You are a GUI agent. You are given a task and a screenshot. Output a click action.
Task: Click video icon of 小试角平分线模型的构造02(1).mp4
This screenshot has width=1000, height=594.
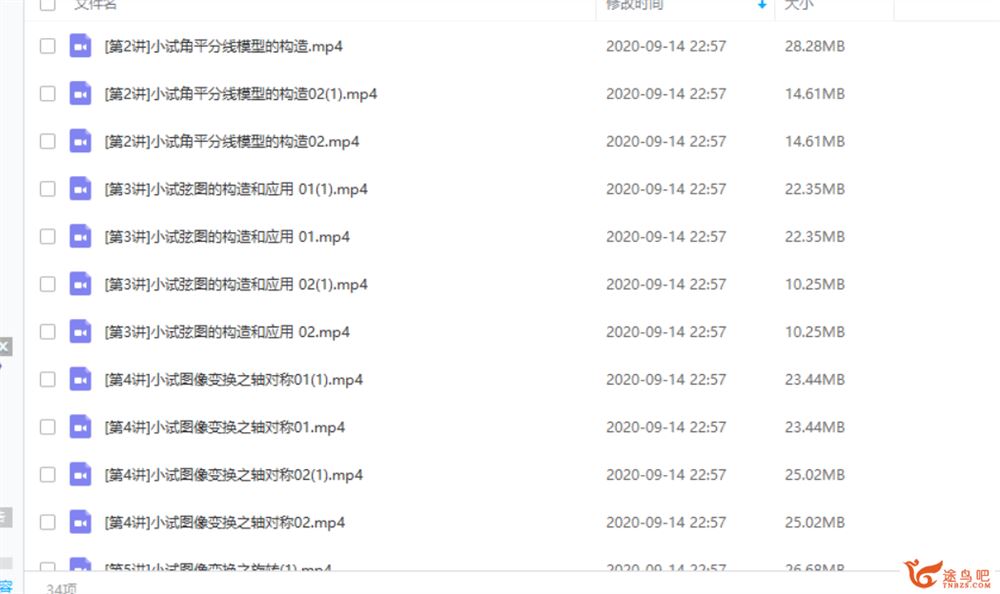pyautogui.click(x=80, y=94)
